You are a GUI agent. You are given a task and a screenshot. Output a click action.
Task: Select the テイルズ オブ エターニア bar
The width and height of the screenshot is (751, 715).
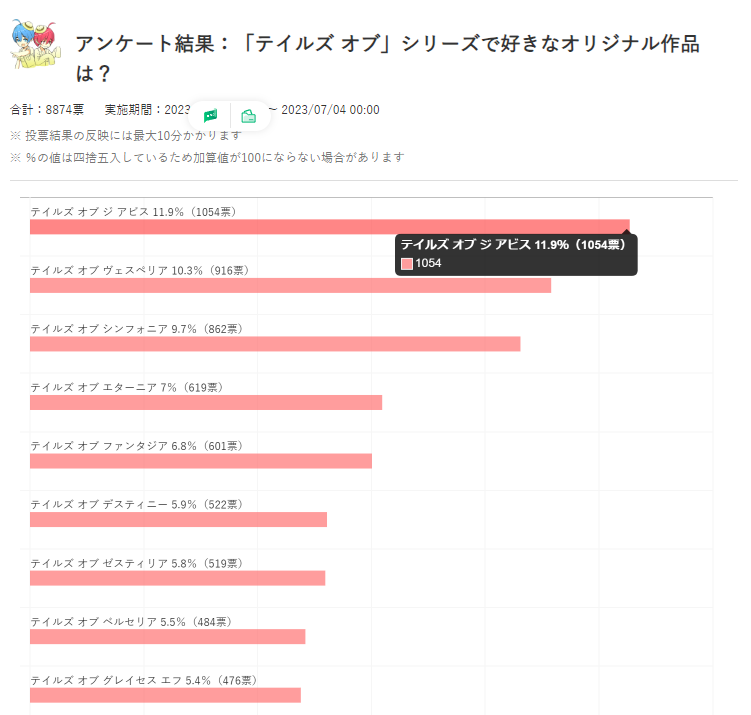[x=206, y=402]
